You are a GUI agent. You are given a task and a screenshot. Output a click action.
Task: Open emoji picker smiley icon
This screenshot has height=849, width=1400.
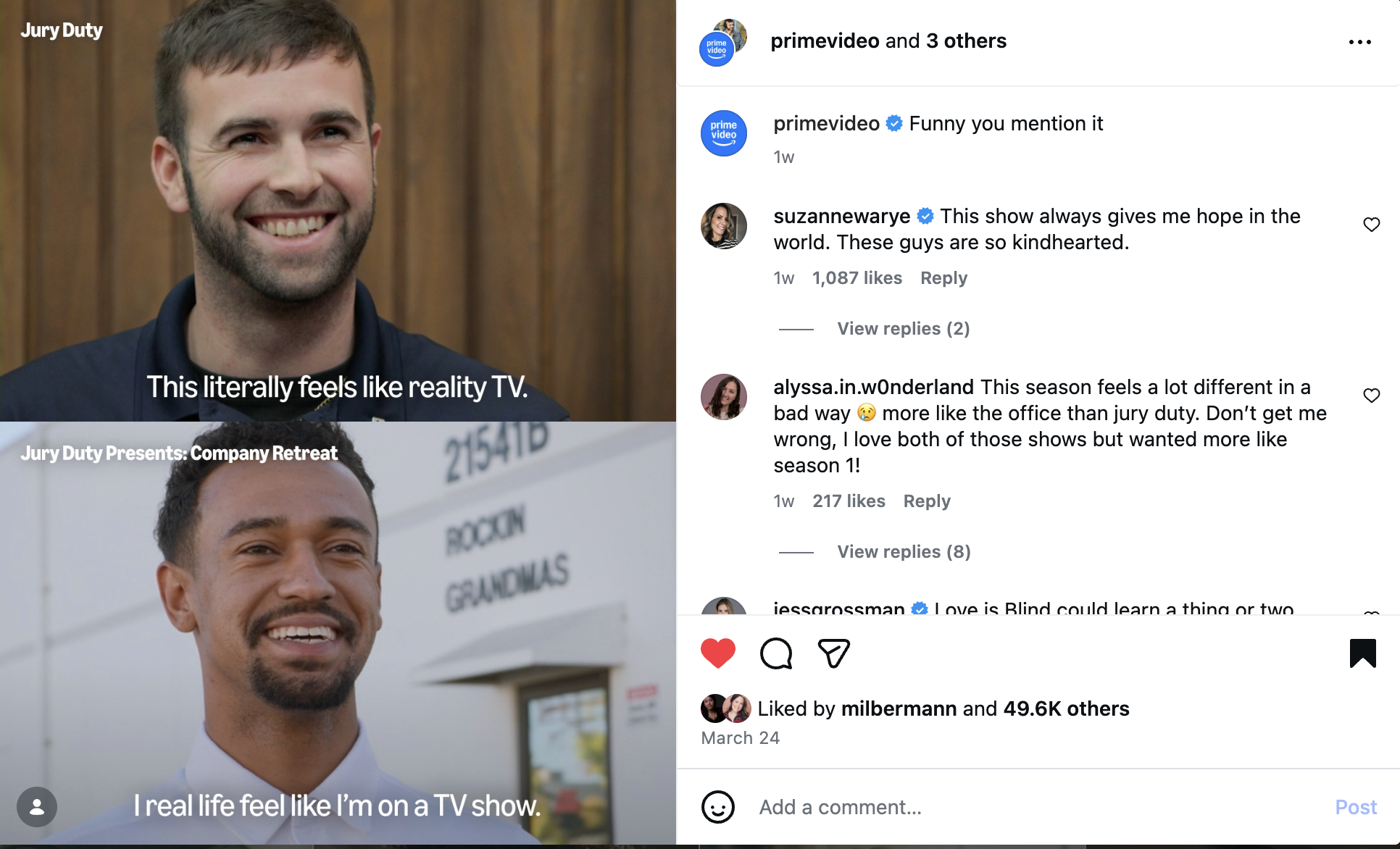pyautogui.click(x=718, y=807)
